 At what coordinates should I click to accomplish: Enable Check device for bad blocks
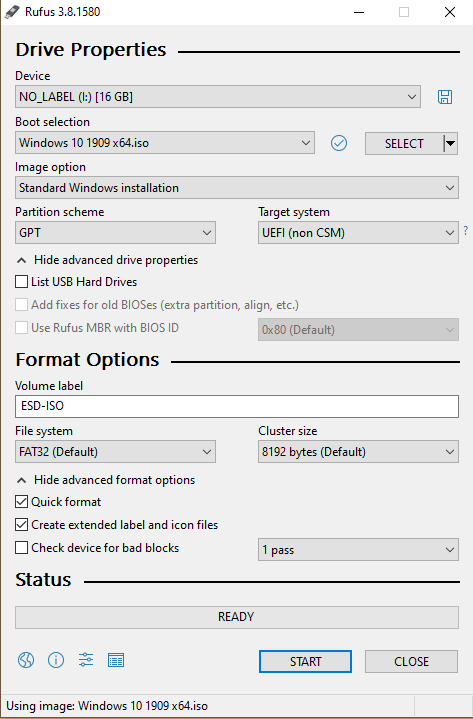[22, 548]
